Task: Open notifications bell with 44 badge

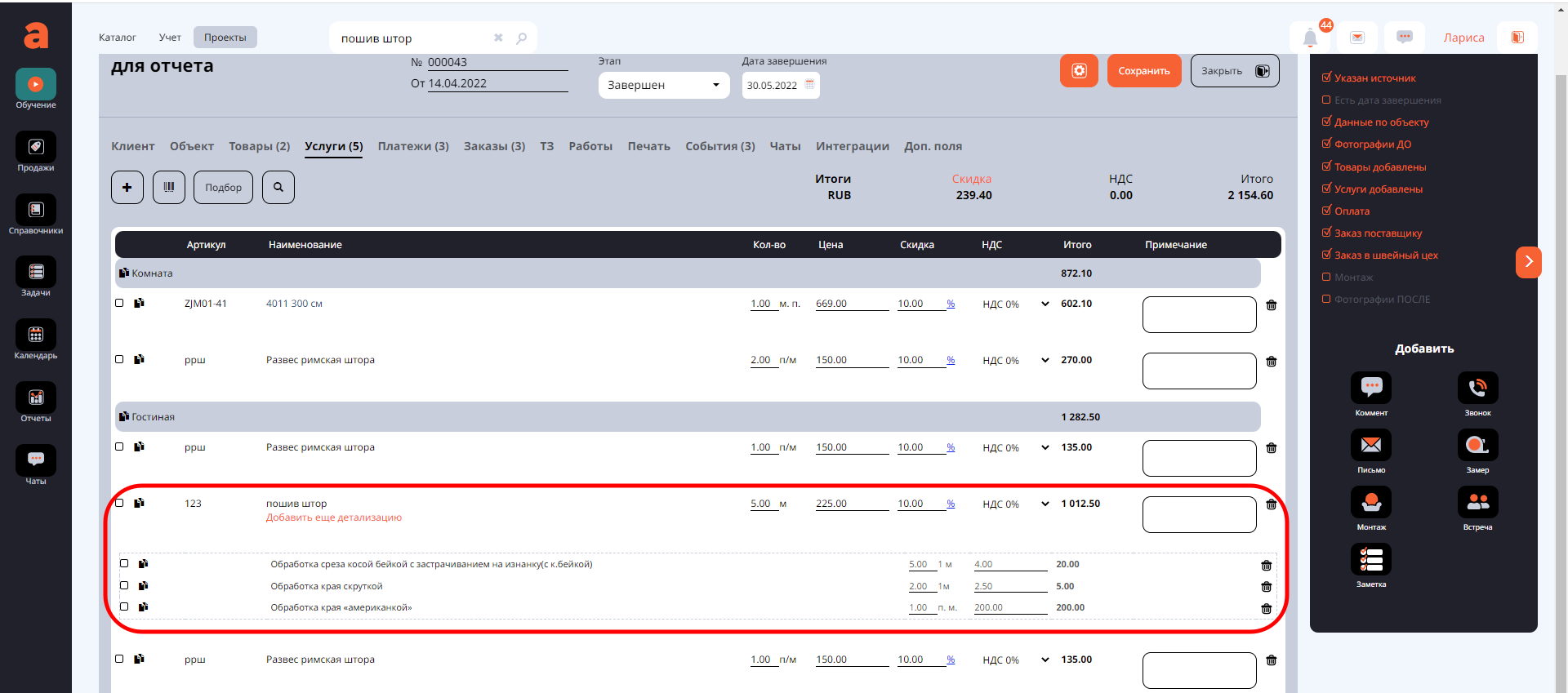Action: pyautogui.click(x=1310, y=38)
